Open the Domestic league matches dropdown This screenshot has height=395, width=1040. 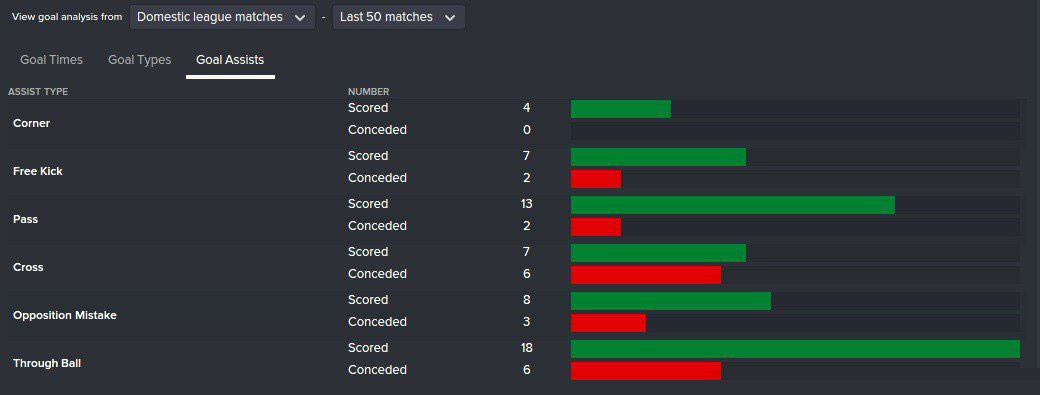tap(222, 17)
